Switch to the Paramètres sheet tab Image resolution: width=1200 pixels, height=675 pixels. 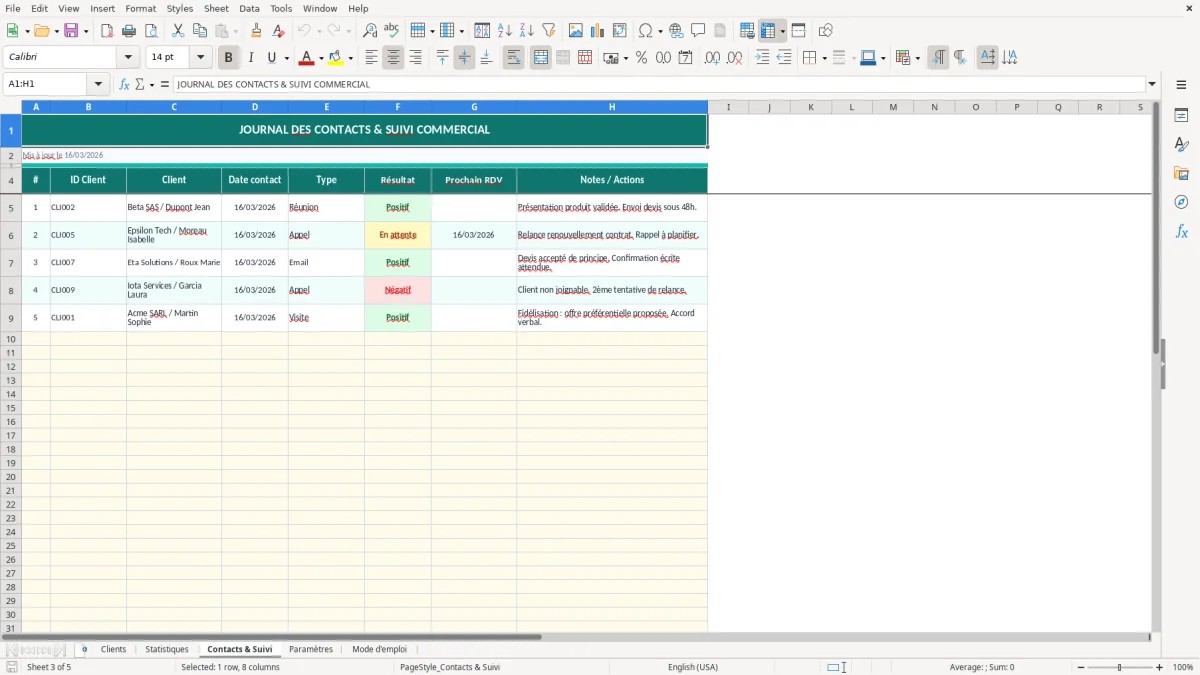point(311,650)
